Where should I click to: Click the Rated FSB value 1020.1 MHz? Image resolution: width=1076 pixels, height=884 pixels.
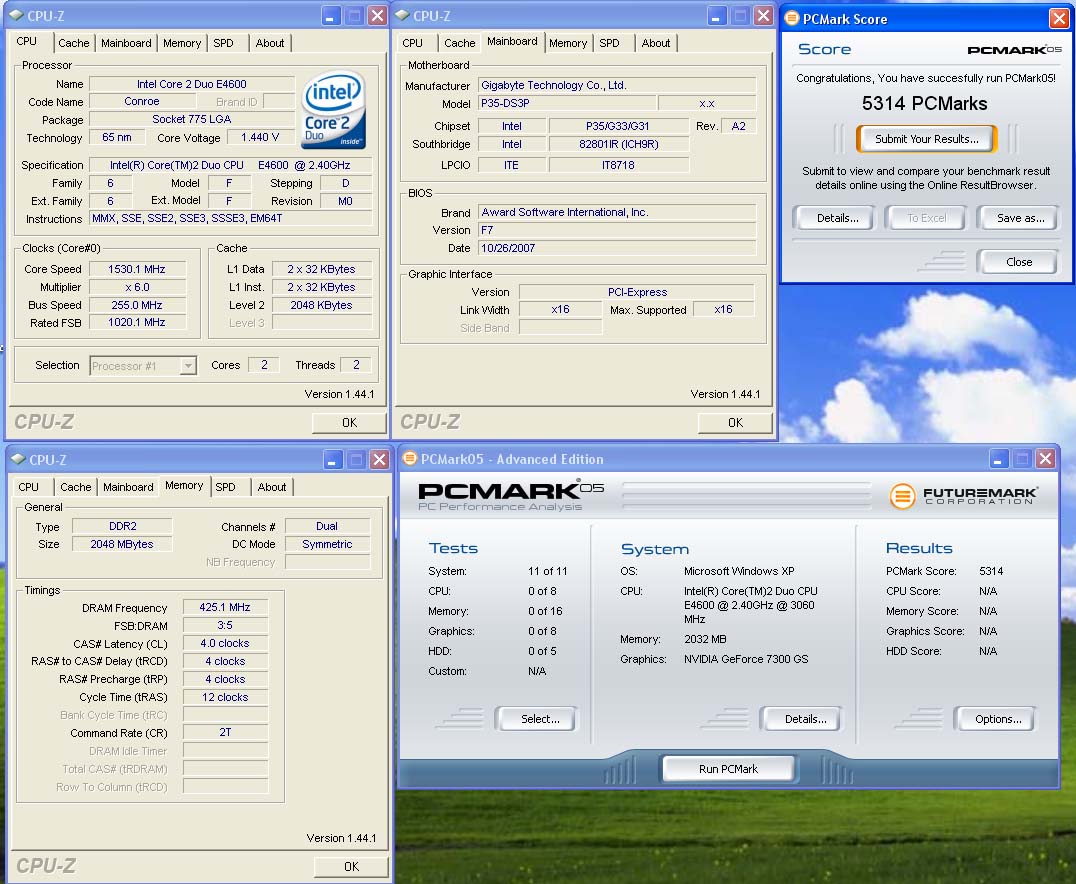137,322
